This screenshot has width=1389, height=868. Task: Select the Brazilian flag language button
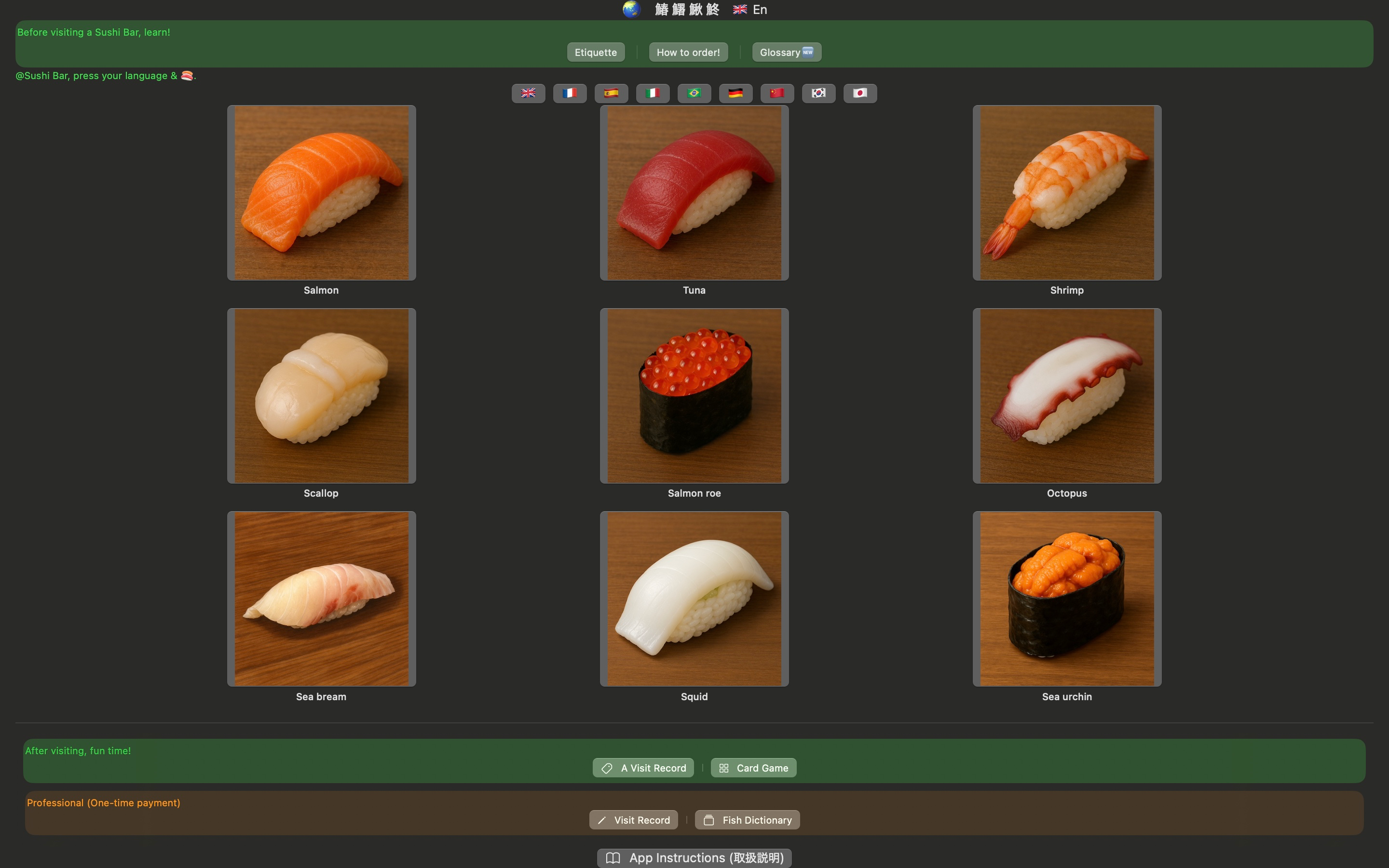694,93
